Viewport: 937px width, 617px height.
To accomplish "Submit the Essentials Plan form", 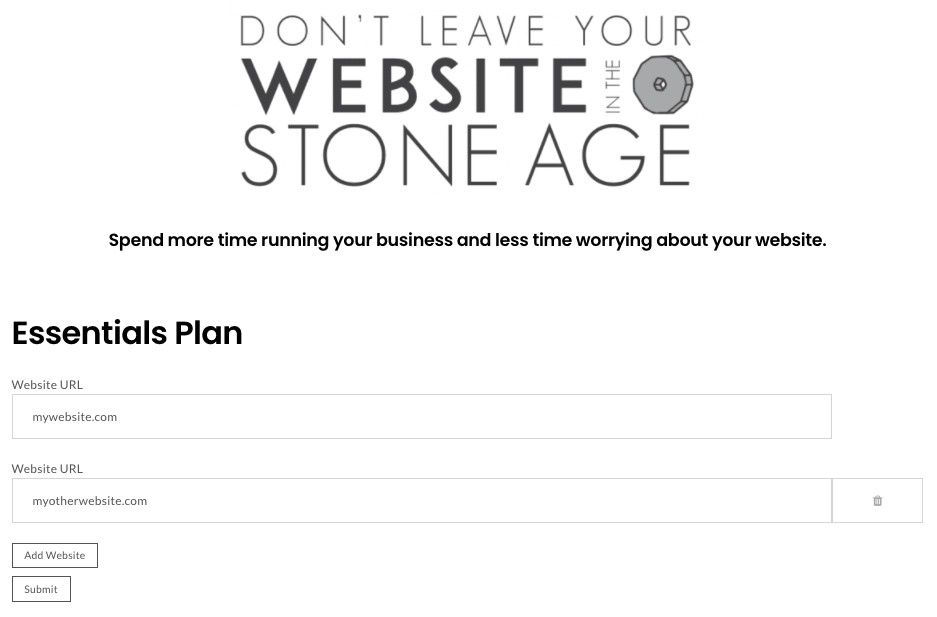I will 41,589.
